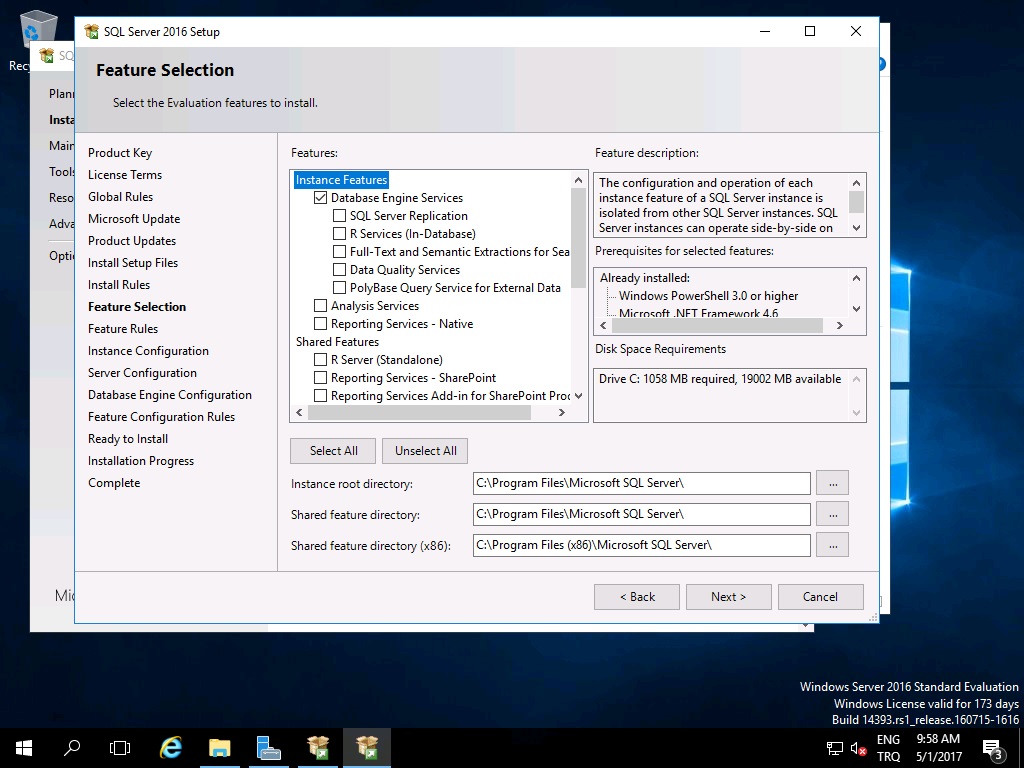Open the Action Center notifications icon
This screenshot has height=768, width=1024.
pyautogui.click(x=993, y=748)
